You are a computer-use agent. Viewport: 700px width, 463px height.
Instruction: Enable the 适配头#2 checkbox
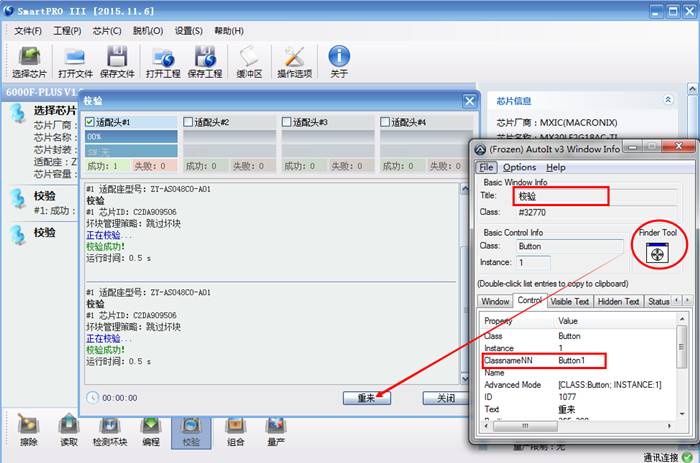pyautogui.click(x=188, y=122)
